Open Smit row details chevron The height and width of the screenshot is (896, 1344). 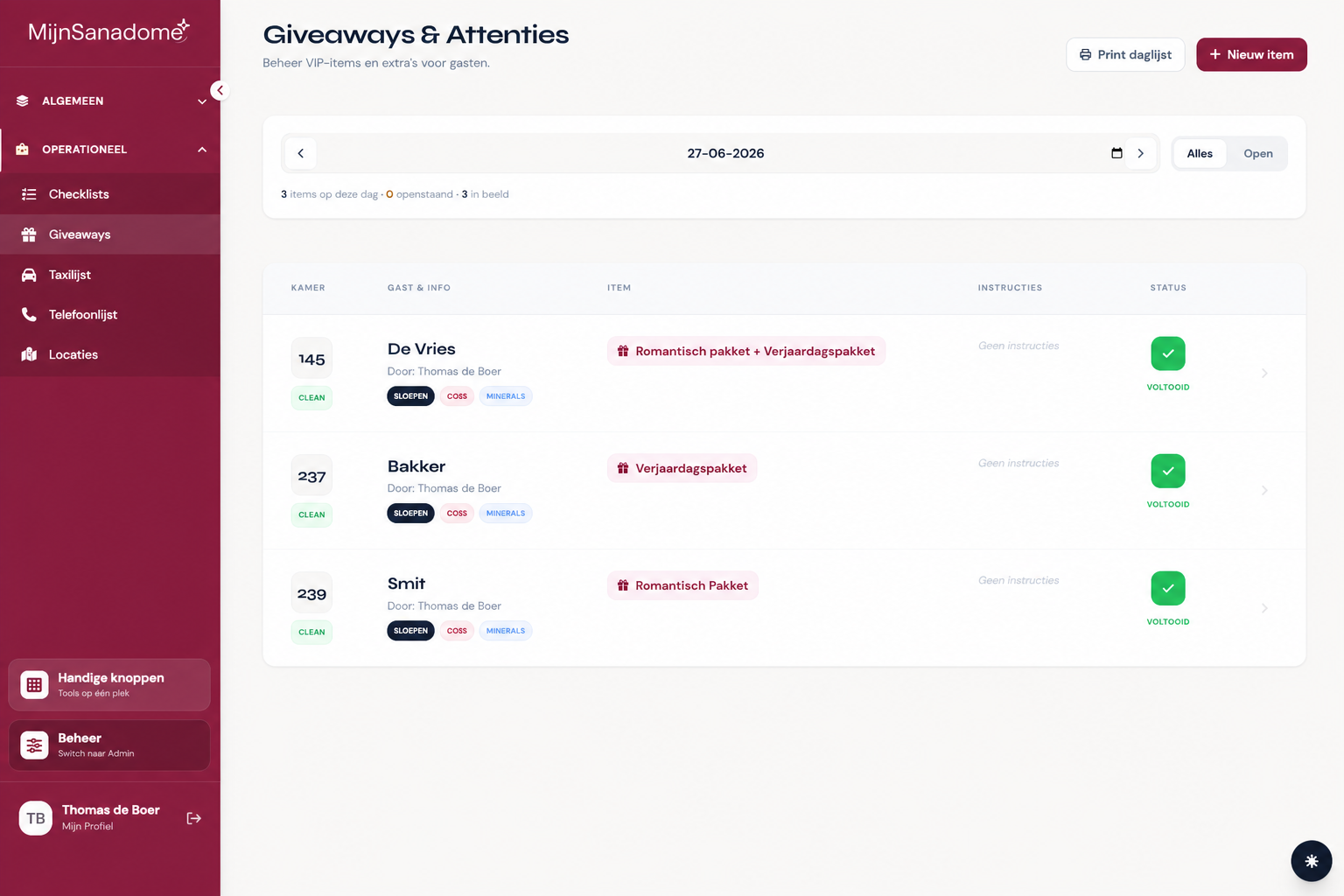coord(1264,608)
